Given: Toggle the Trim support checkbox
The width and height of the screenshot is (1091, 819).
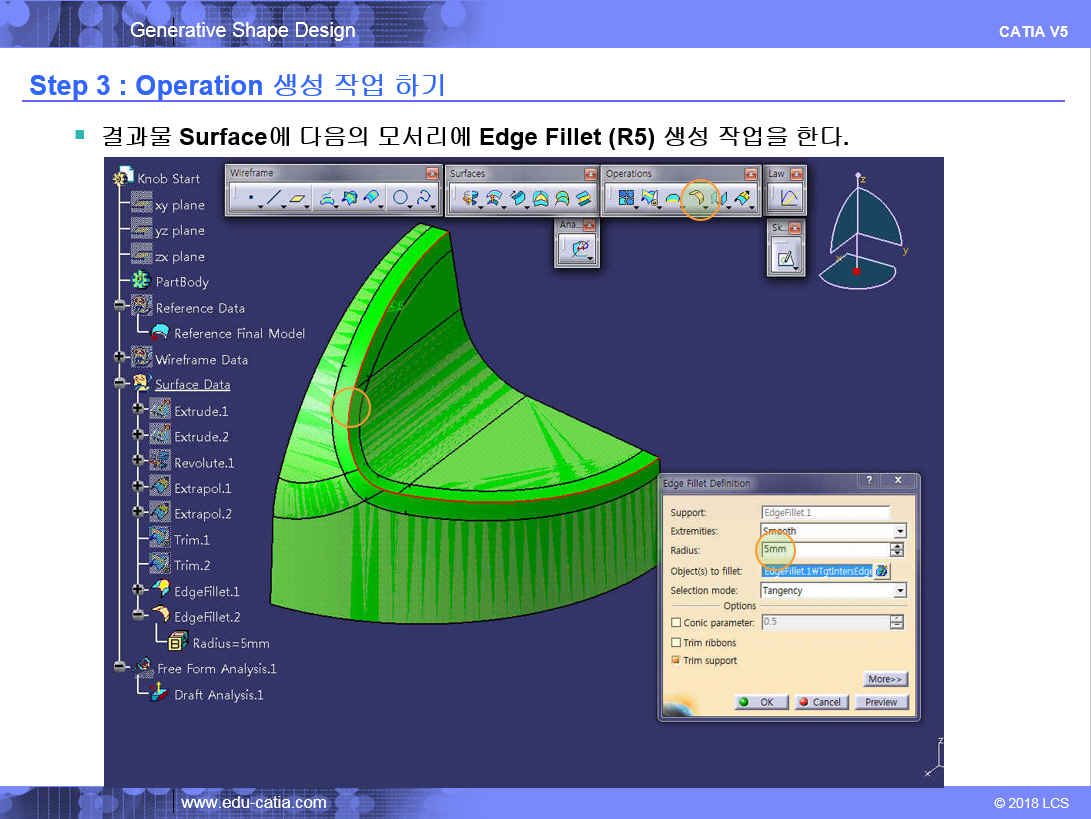Looking at the screenshot, I should tap(676, 660).
